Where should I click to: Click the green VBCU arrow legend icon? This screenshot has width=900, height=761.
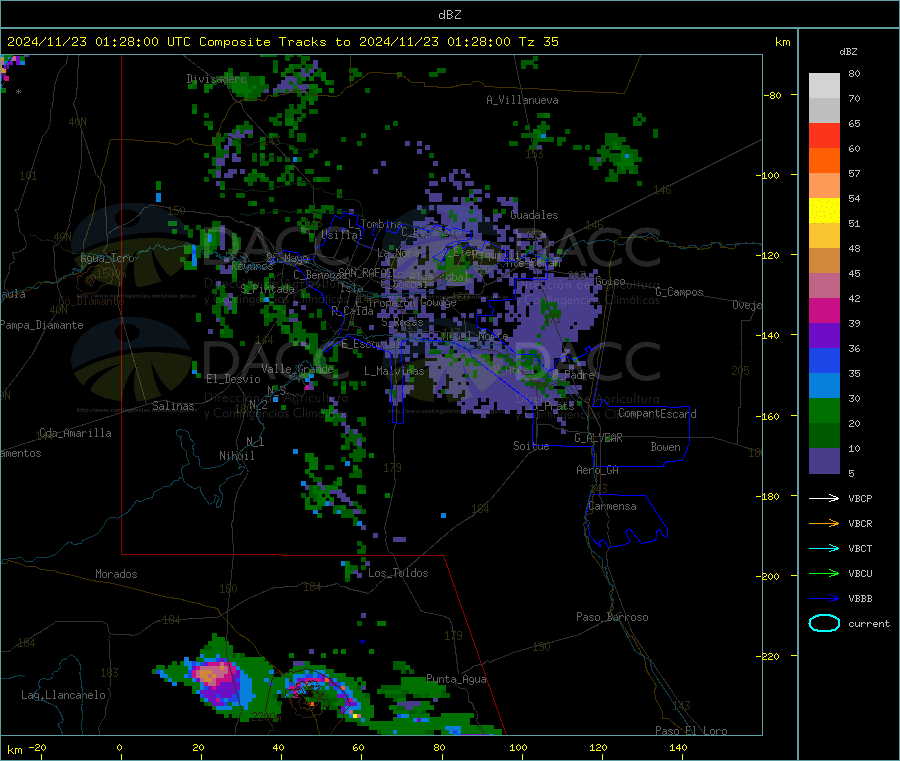click(x=824, y=573)
